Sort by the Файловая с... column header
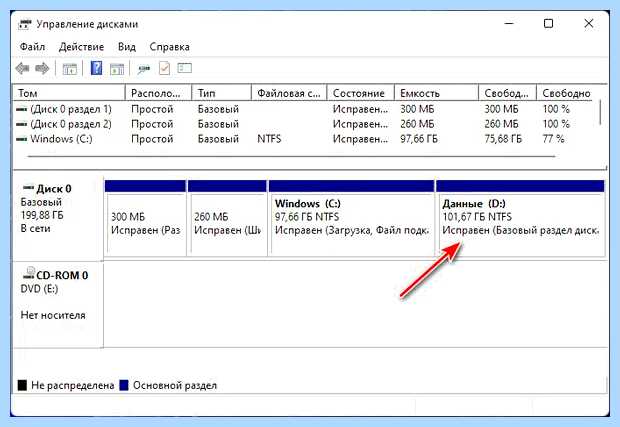Screen dimensions: 620x427 tap(289, 93)
